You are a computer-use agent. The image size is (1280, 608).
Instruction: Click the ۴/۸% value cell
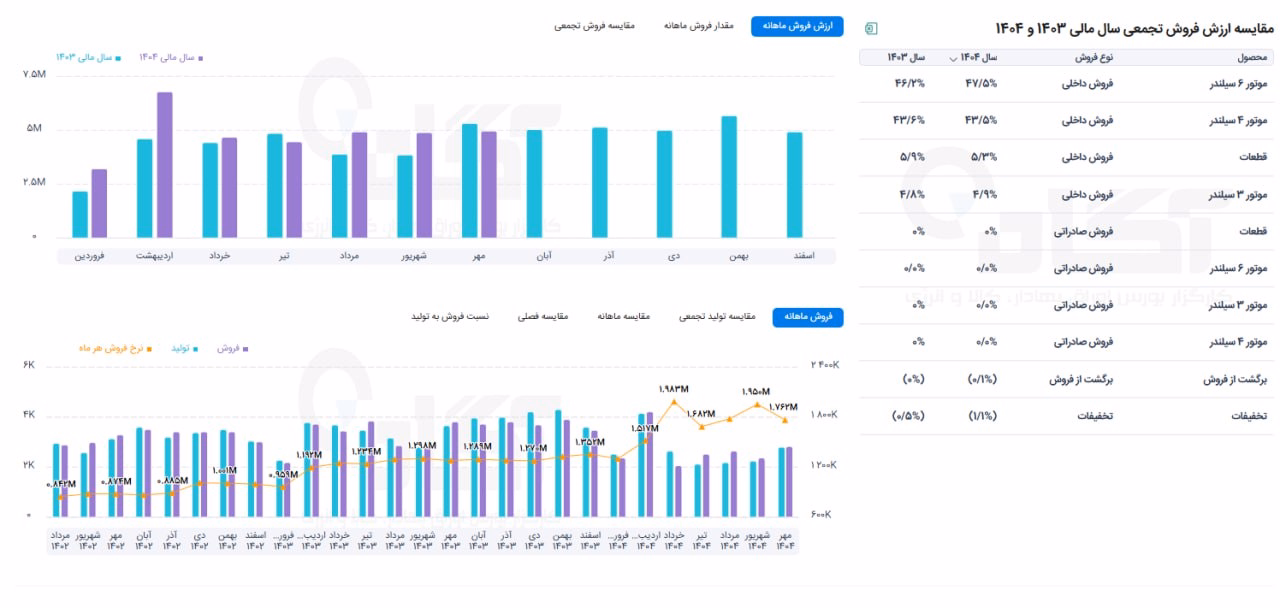[x=912, y=194]
